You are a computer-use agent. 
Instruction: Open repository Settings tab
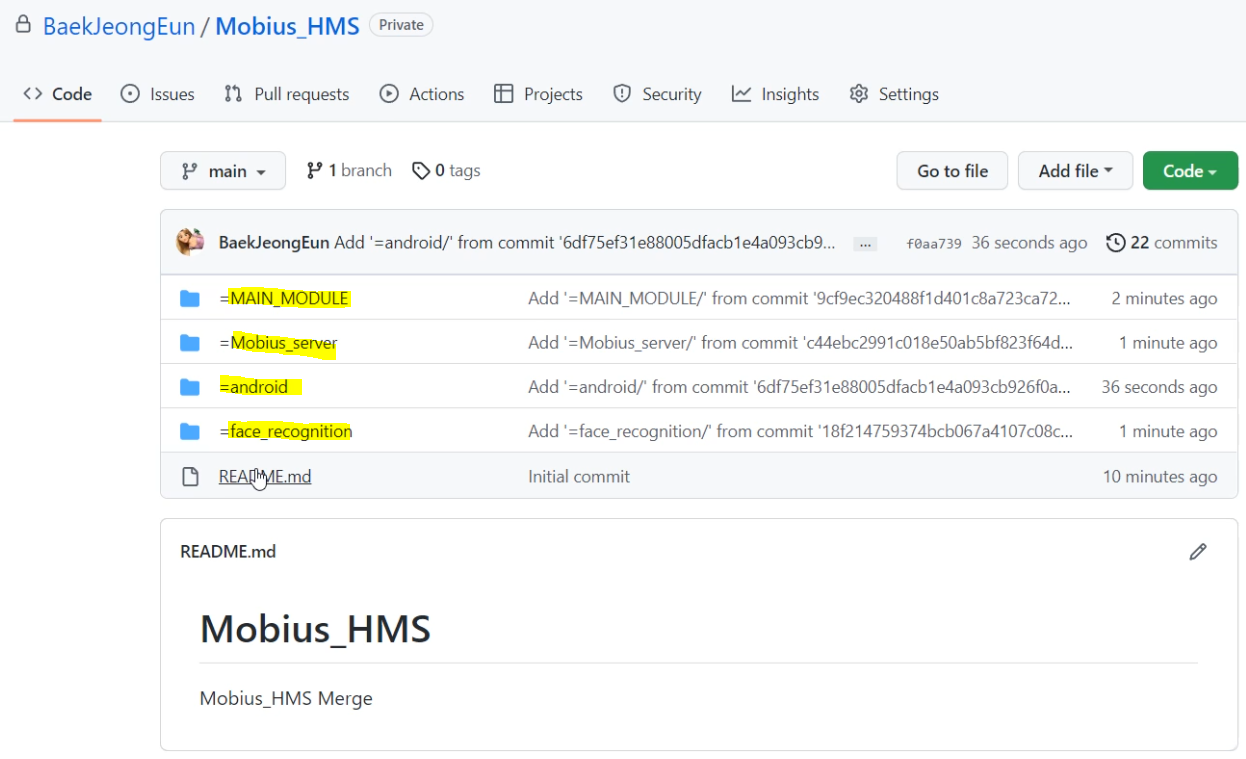point(894,94)
